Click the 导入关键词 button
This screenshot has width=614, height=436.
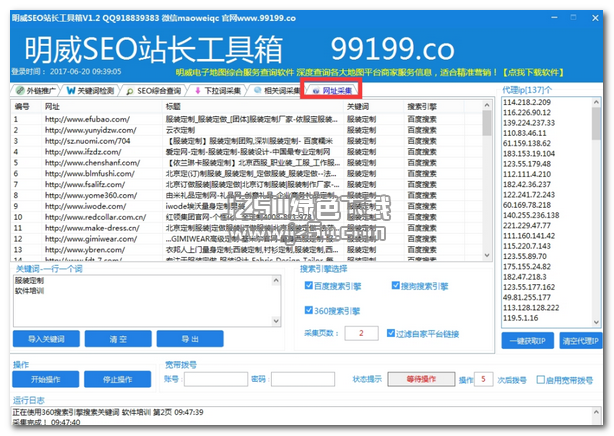[46, 339]
